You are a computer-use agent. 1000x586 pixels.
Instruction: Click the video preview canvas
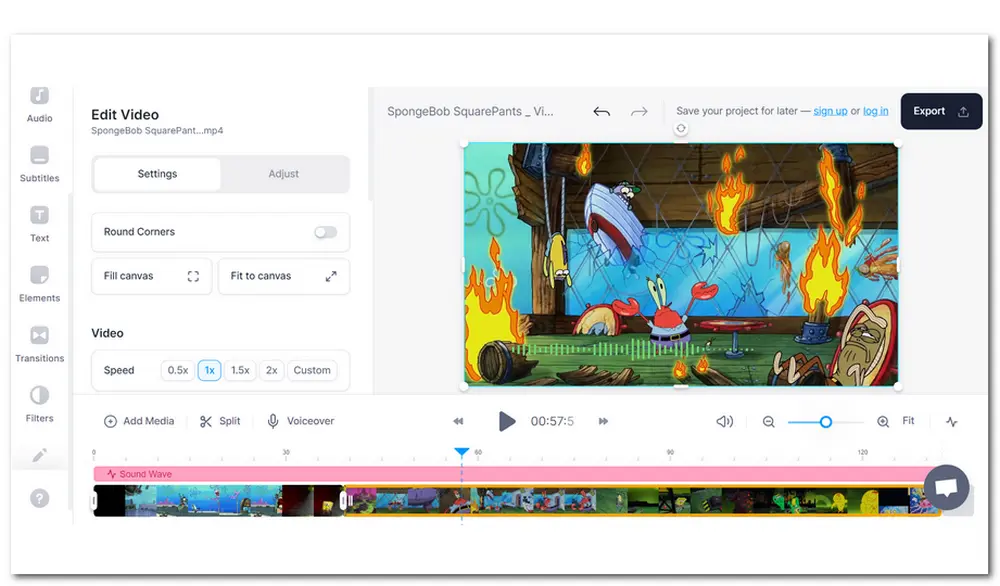[x=680, y=265]
